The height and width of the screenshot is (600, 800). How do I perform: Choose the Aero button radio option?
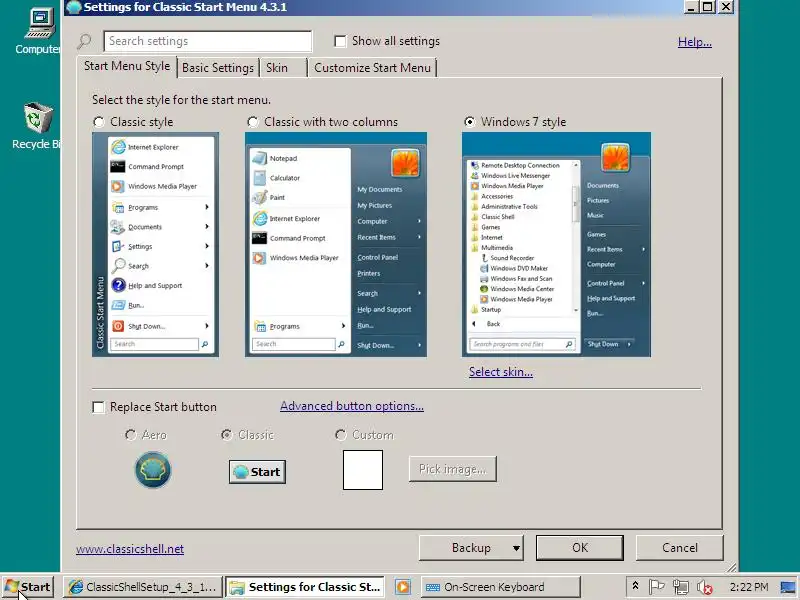pos(131,435)
